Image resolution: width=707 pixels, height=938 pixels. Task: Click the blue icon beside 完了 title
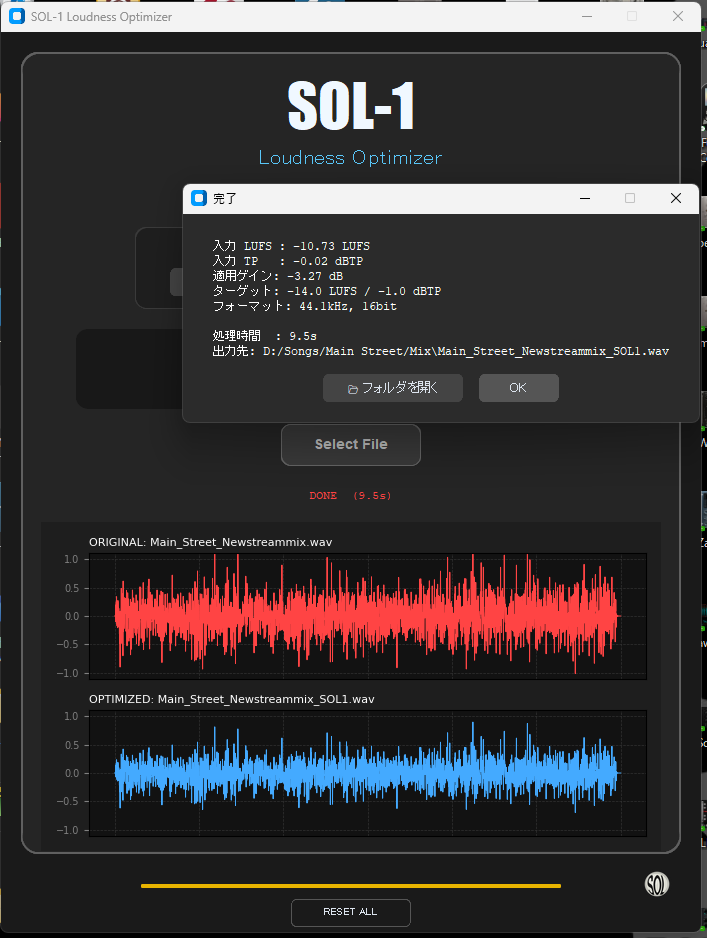[199, 198]
